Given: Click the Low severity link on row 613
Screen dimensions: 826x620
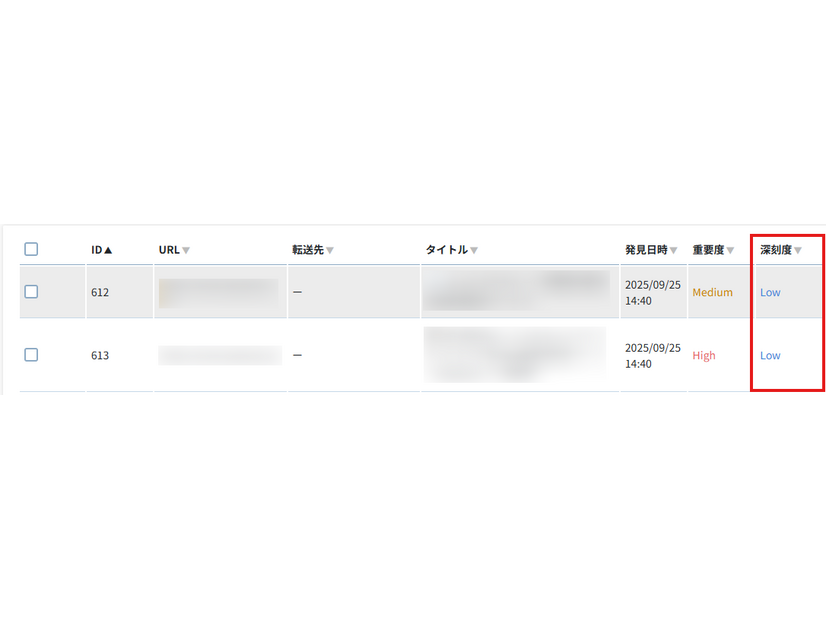Looking at the screenshot, I should (769, 355).
